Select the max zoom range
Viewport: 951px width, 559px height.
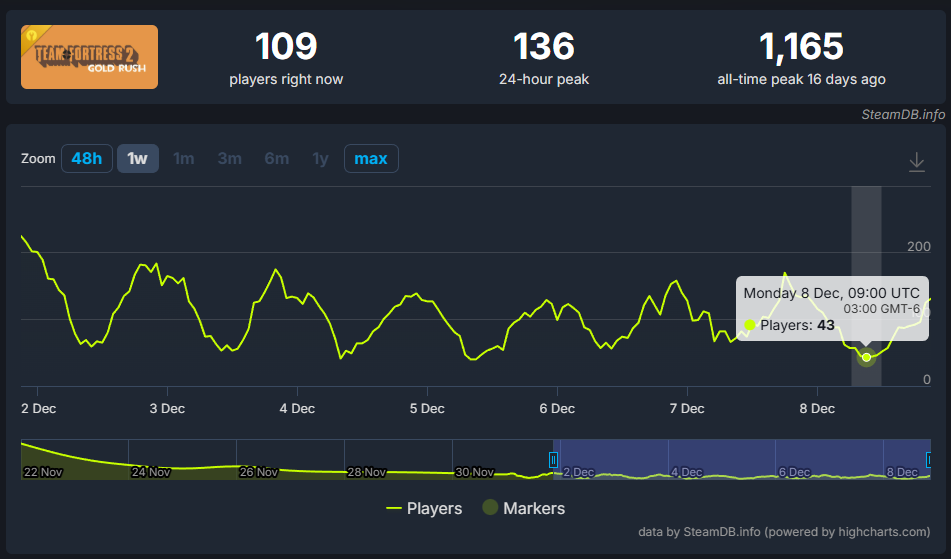[371, 158]
